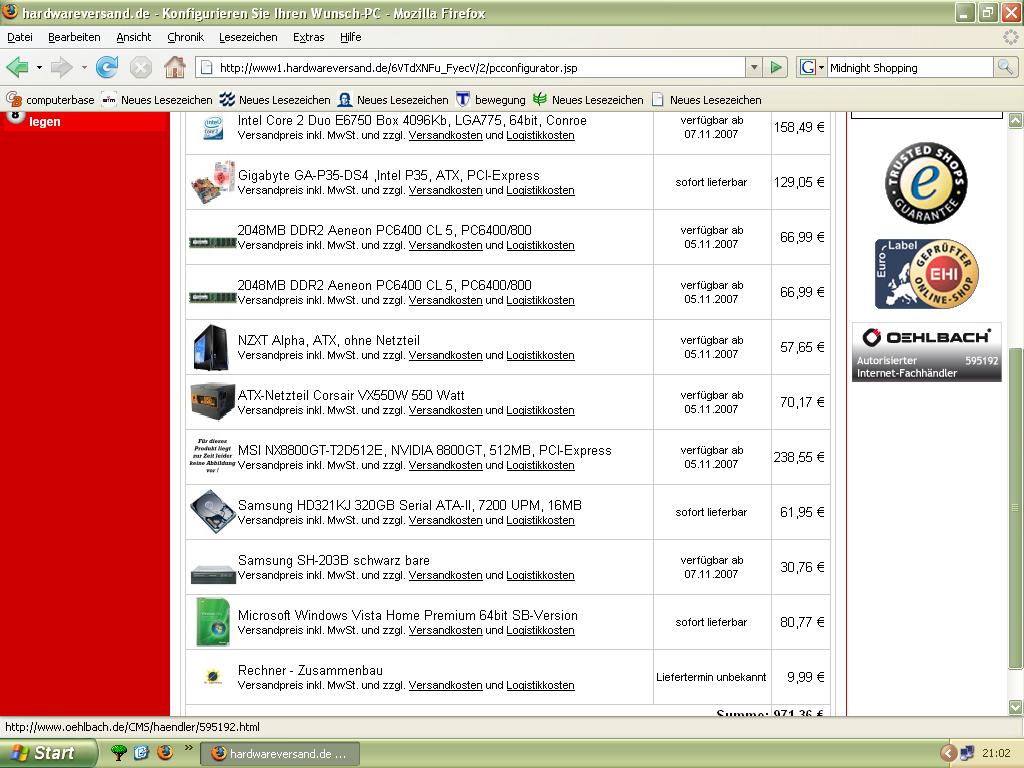The height and width of the screenshot is (768, 1024).
Task: Open the Ansicht menu
Action: pos(134,37)
